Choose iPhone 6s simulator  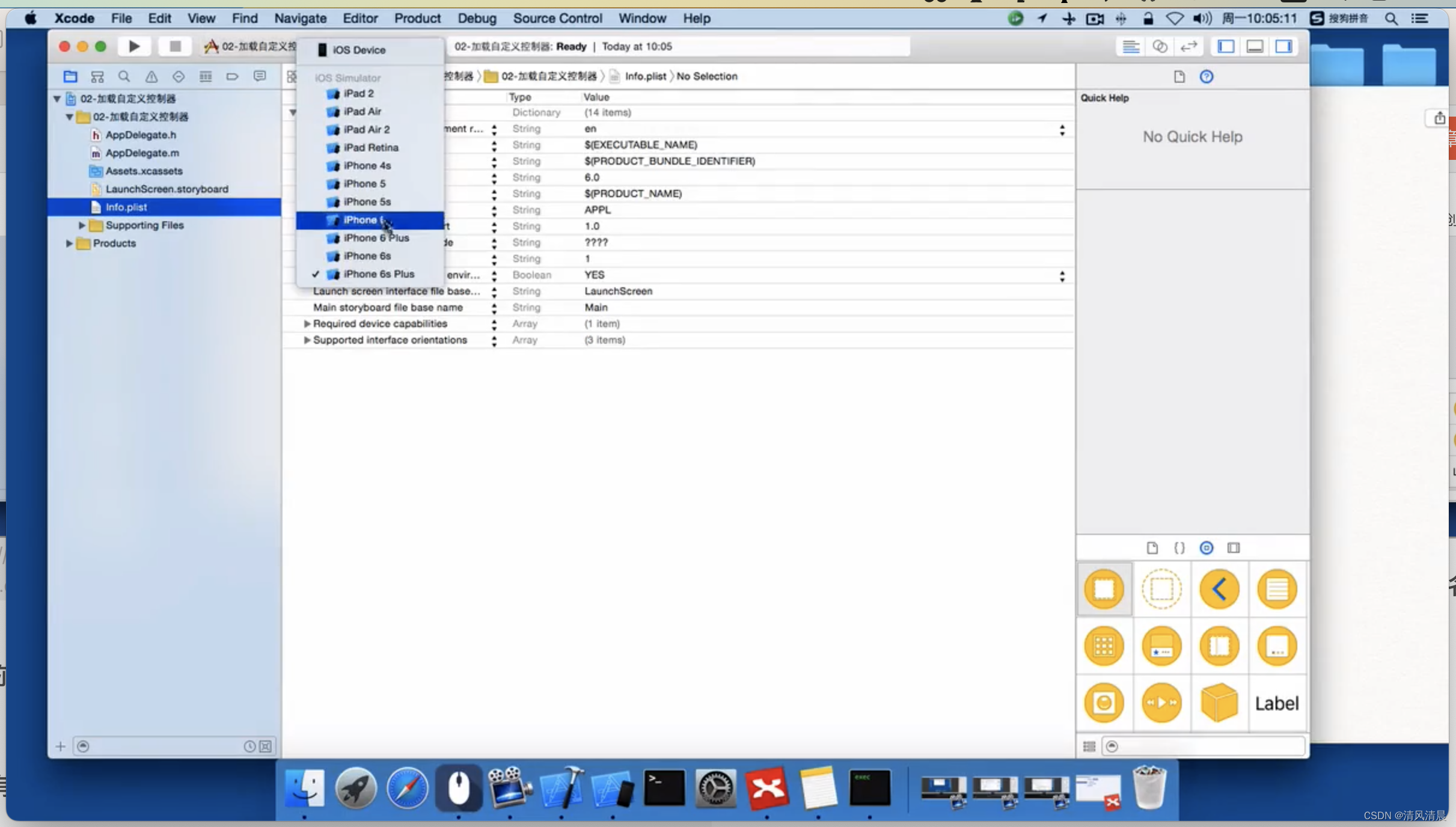tap(370, 256)
